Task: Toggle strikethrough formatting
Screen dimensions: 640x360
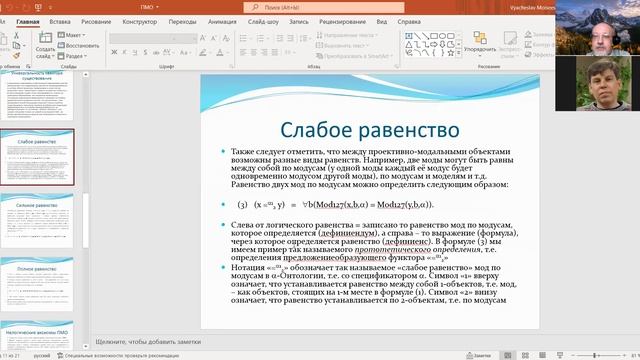Action: [156, 52]
